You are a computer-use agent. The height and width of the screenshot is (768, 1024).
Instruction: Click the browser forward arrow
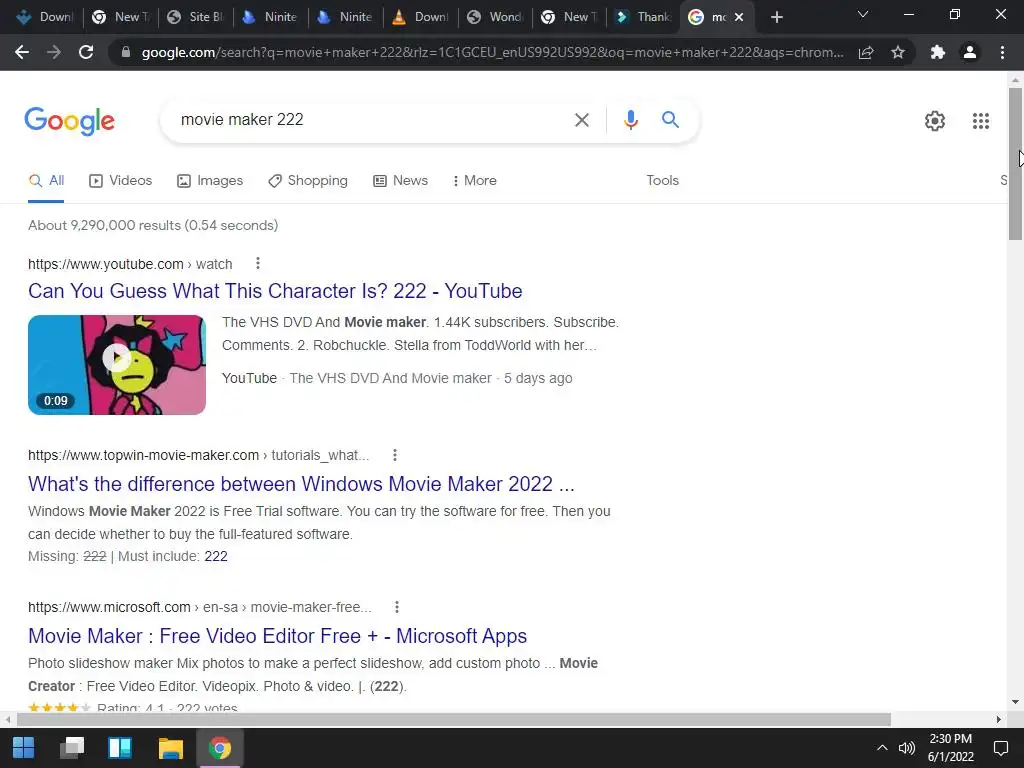click(54, 52)
